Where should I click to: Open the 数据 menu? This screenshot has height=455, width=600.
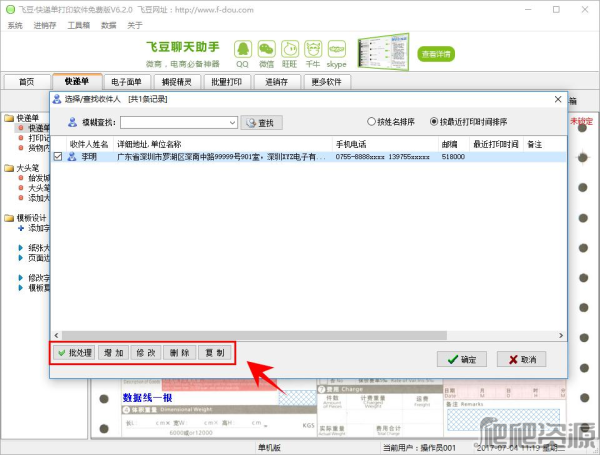[x=108, y=25]
